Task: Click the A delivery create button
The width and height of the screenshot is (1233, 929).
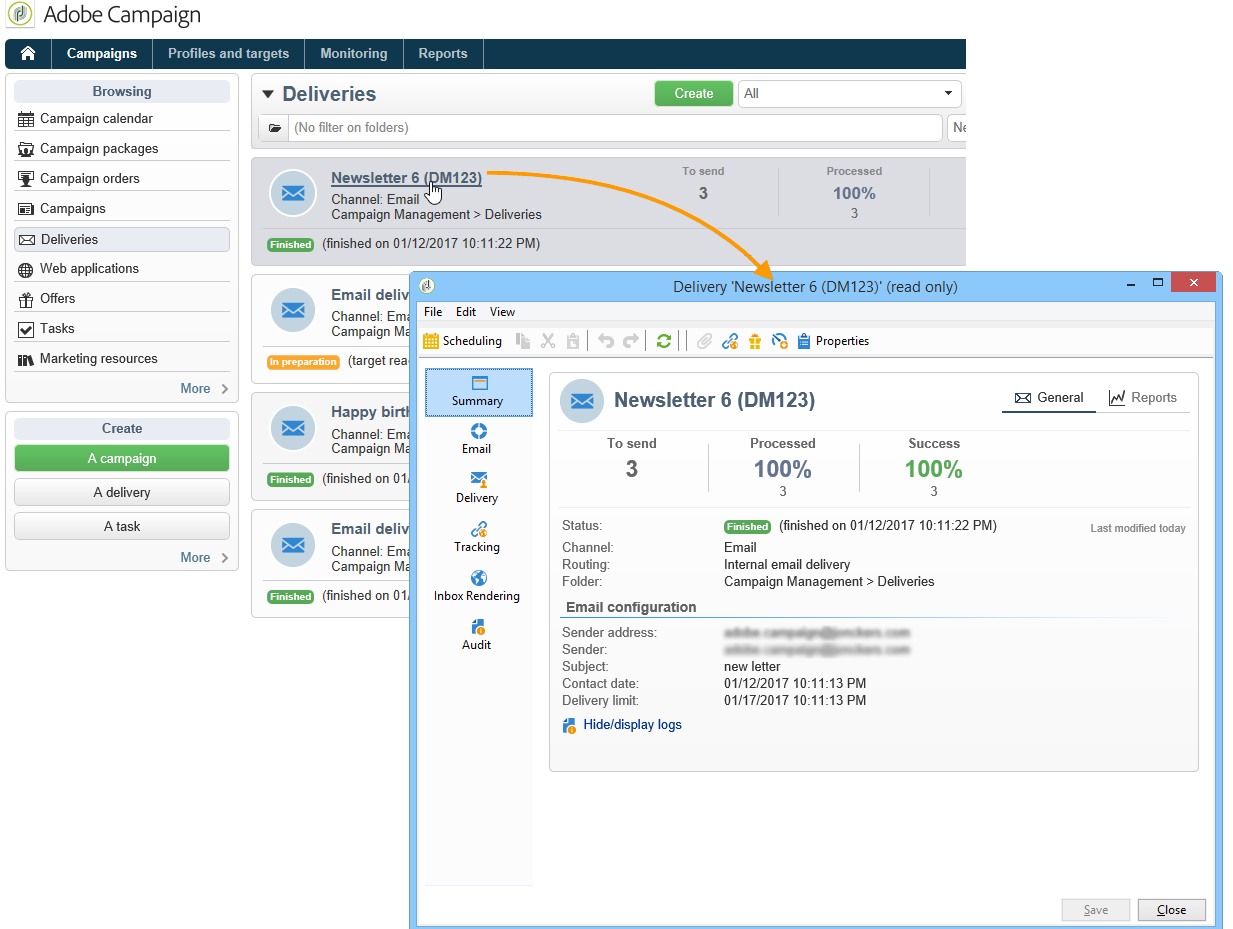Action: 122,492
